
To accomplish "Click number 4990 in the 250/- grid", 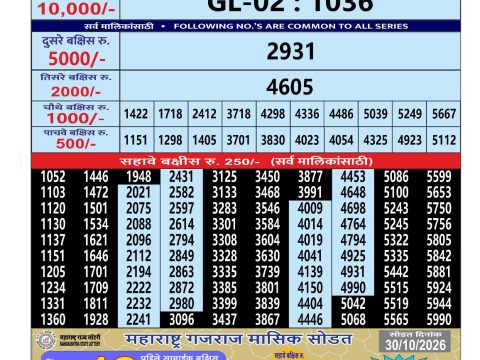I will (x=353, y=288).
